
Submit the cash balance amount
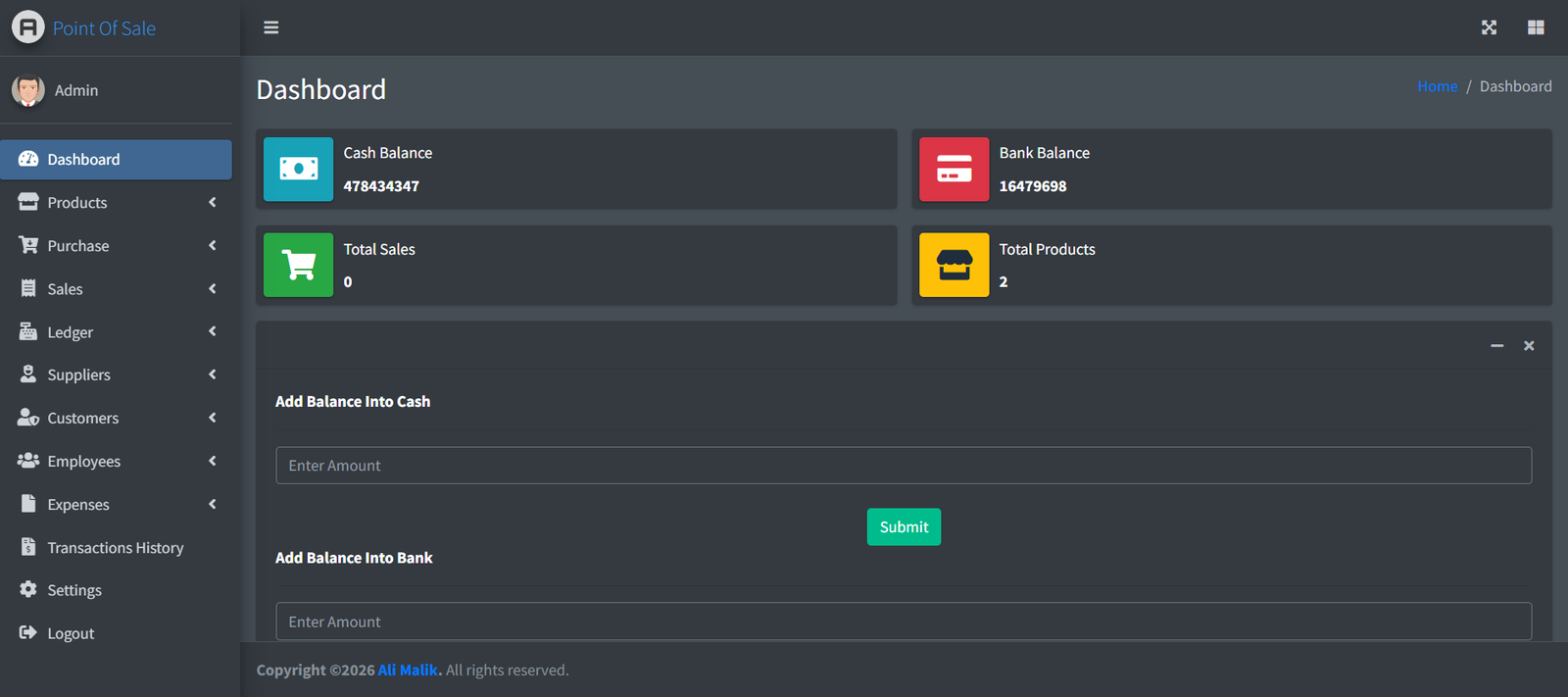tap(904, 526)
